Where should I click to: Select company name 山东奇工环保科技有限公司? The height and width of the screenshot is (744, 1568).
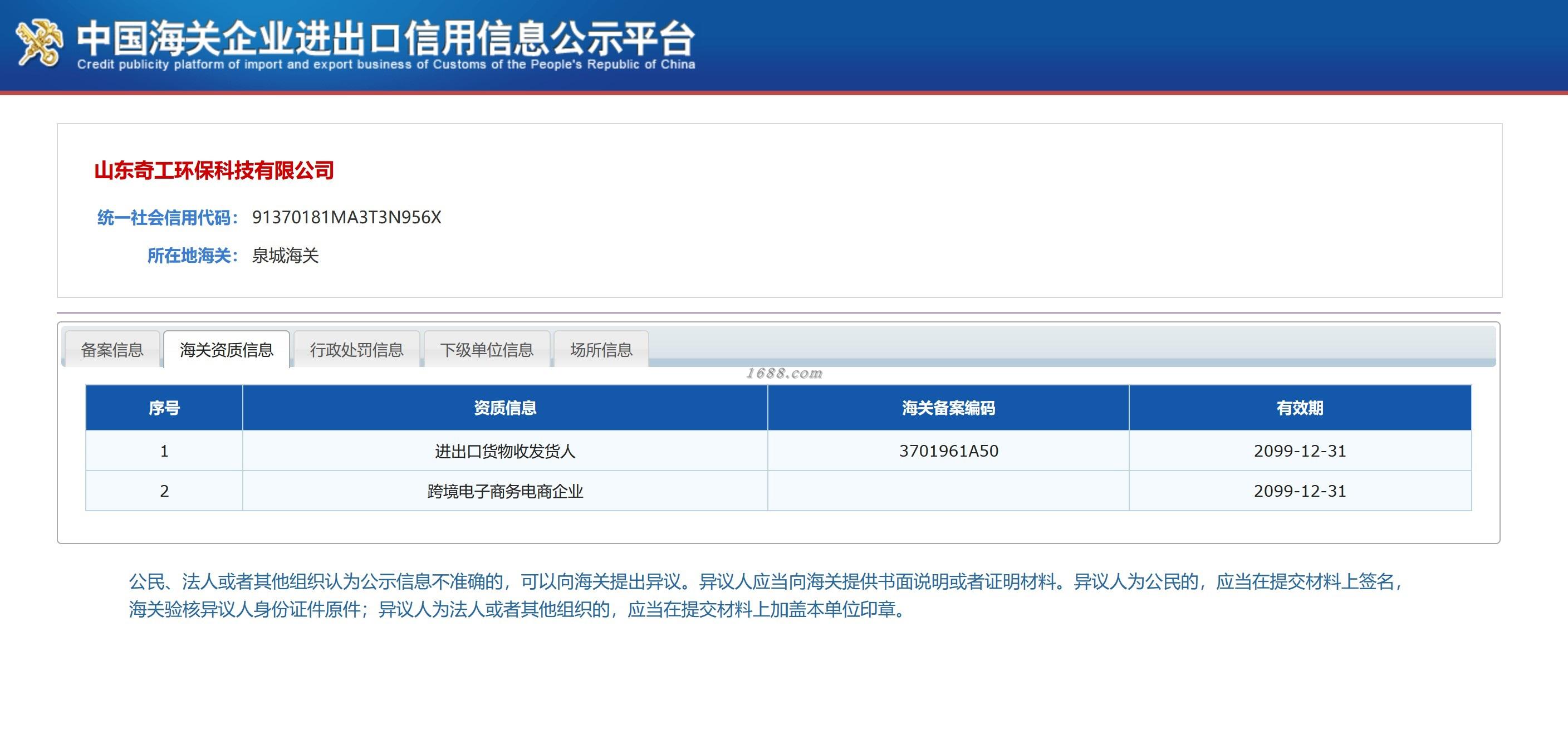214,170
